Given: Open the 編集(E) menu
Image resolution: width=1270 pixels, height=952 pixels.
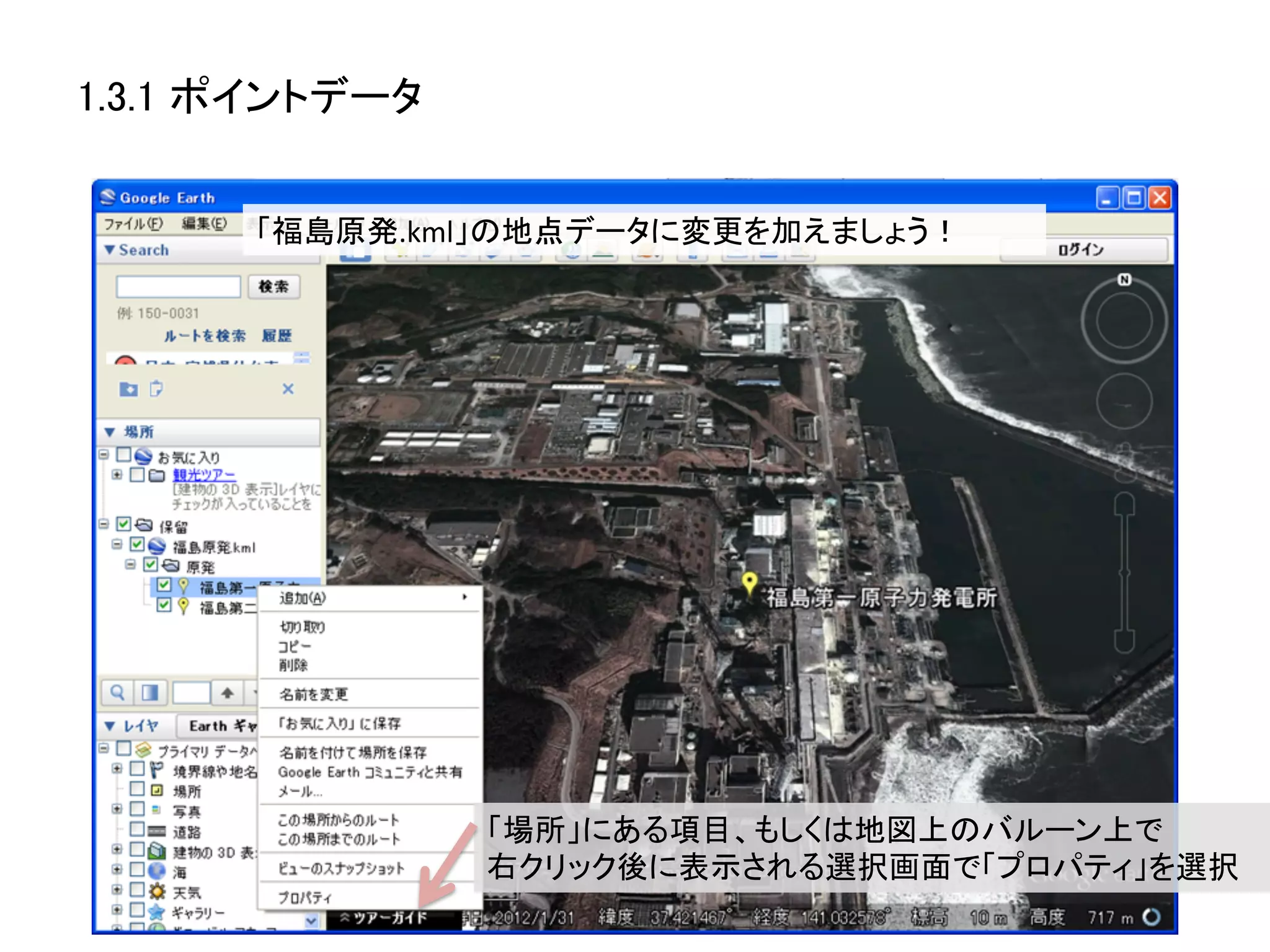Looking at the screenshot, I should (204, 224).
